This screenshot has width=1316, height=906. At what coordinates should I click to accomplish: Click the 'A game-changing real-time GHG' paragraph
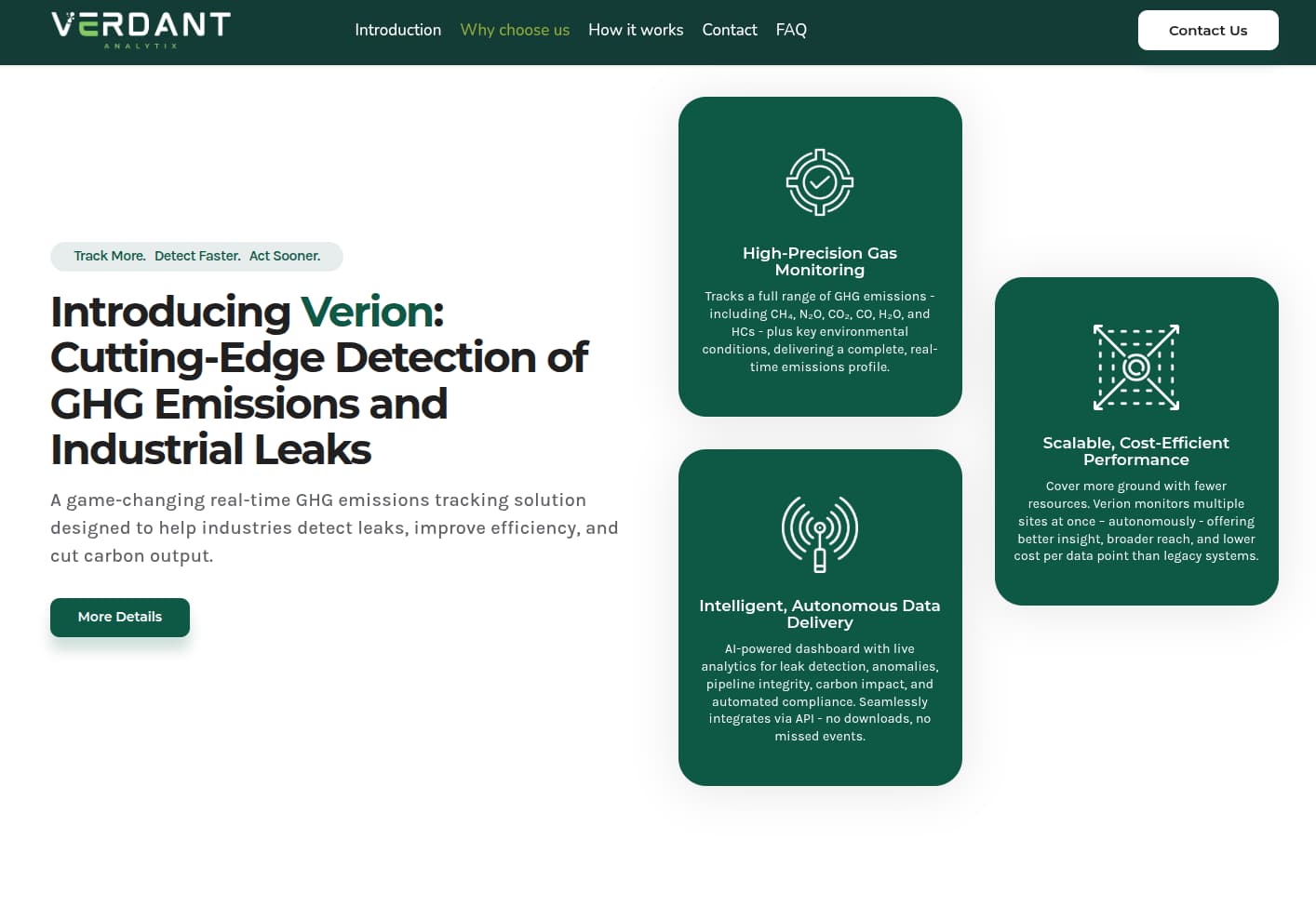click(x=335, y=528)
